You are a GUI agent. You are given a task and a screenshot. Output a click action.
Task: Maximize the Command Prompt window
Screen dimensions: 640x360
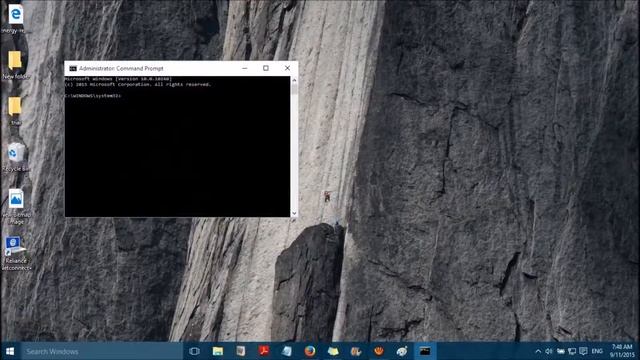tap(266, 68)
